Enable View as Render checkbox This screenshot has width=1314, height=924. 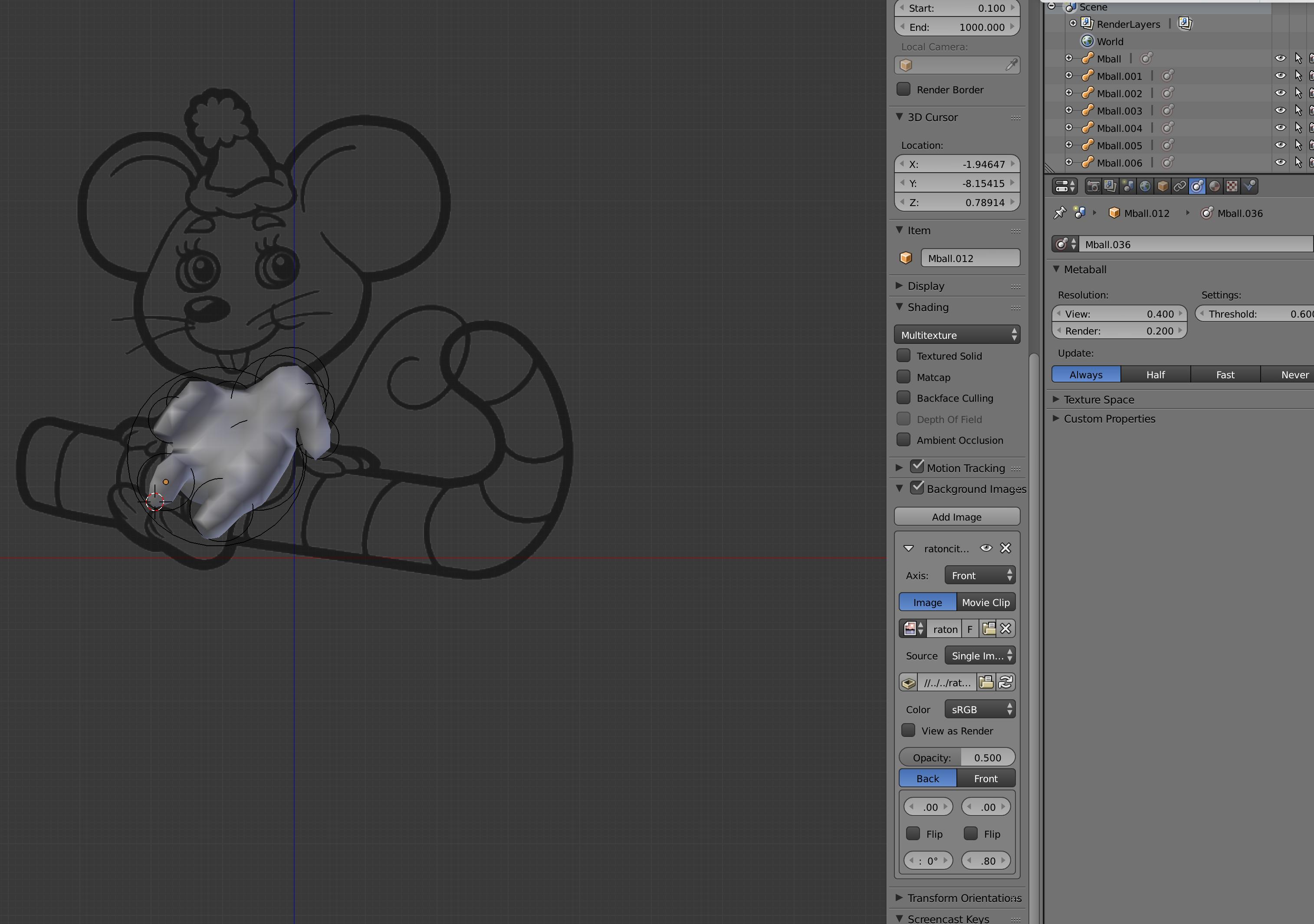908,730
